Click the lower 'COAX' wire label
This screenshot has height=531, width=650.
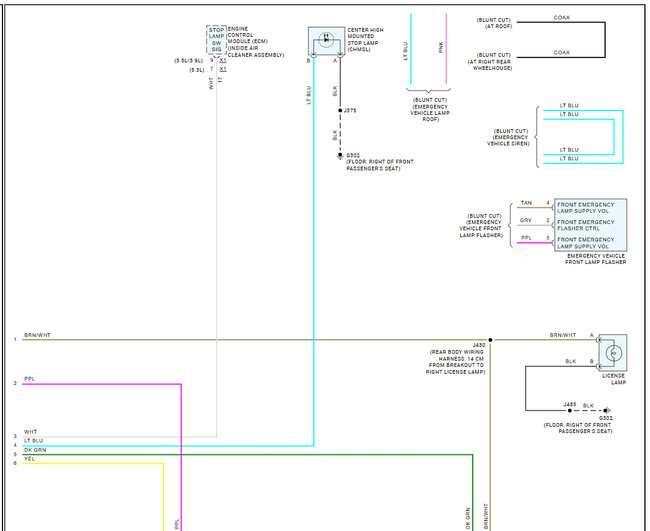[562, 53]
